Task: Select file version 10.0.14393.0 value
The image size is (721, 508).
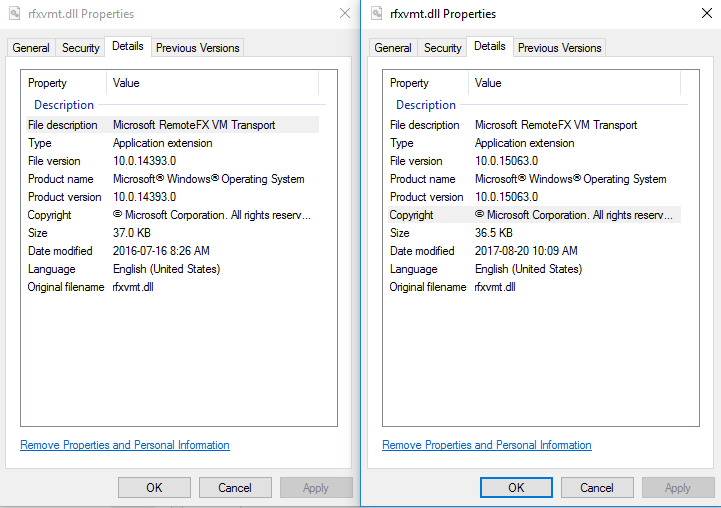Action: click(x=144, y=161)
